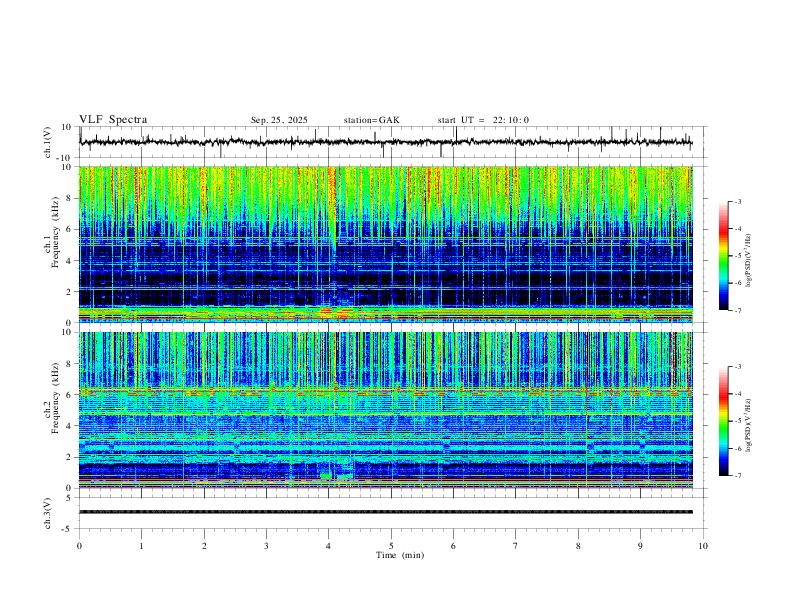Click the "ch.3(V)" axis label

pyautogui.click(x=48, y=513)
